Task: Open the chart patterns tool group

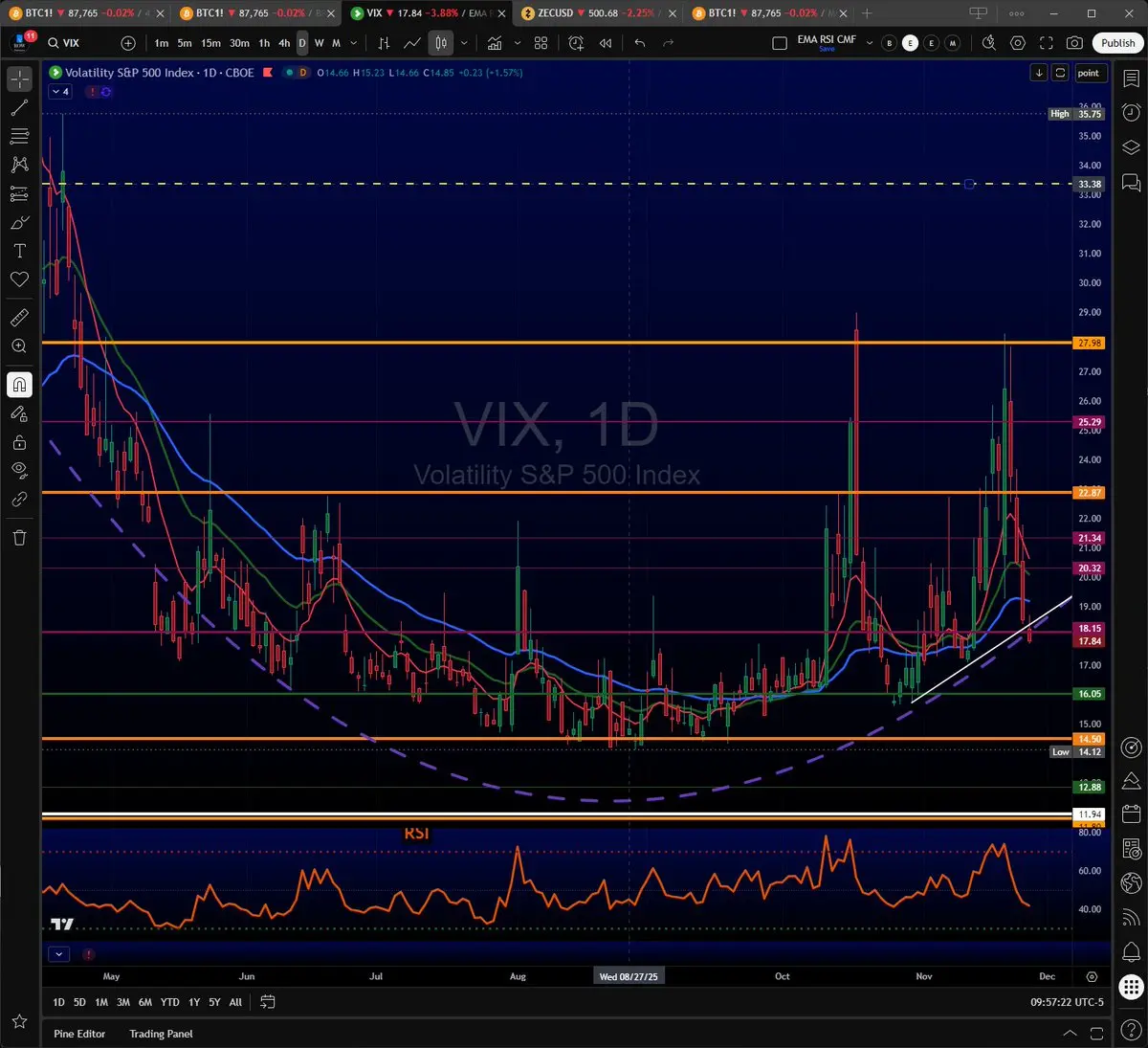Action: [19, 165]
